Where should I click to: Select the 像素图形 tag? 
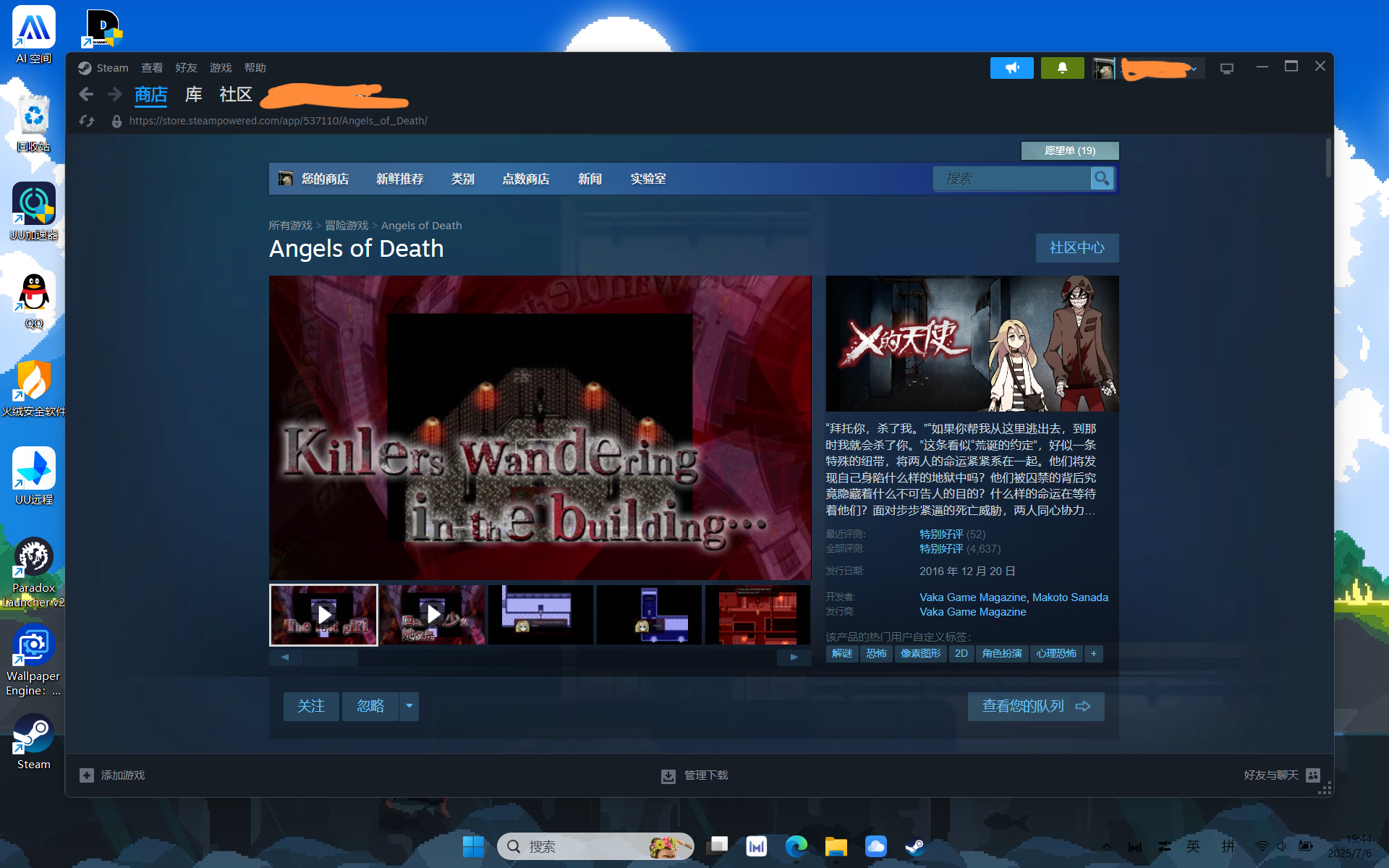[x=920, y=653]
